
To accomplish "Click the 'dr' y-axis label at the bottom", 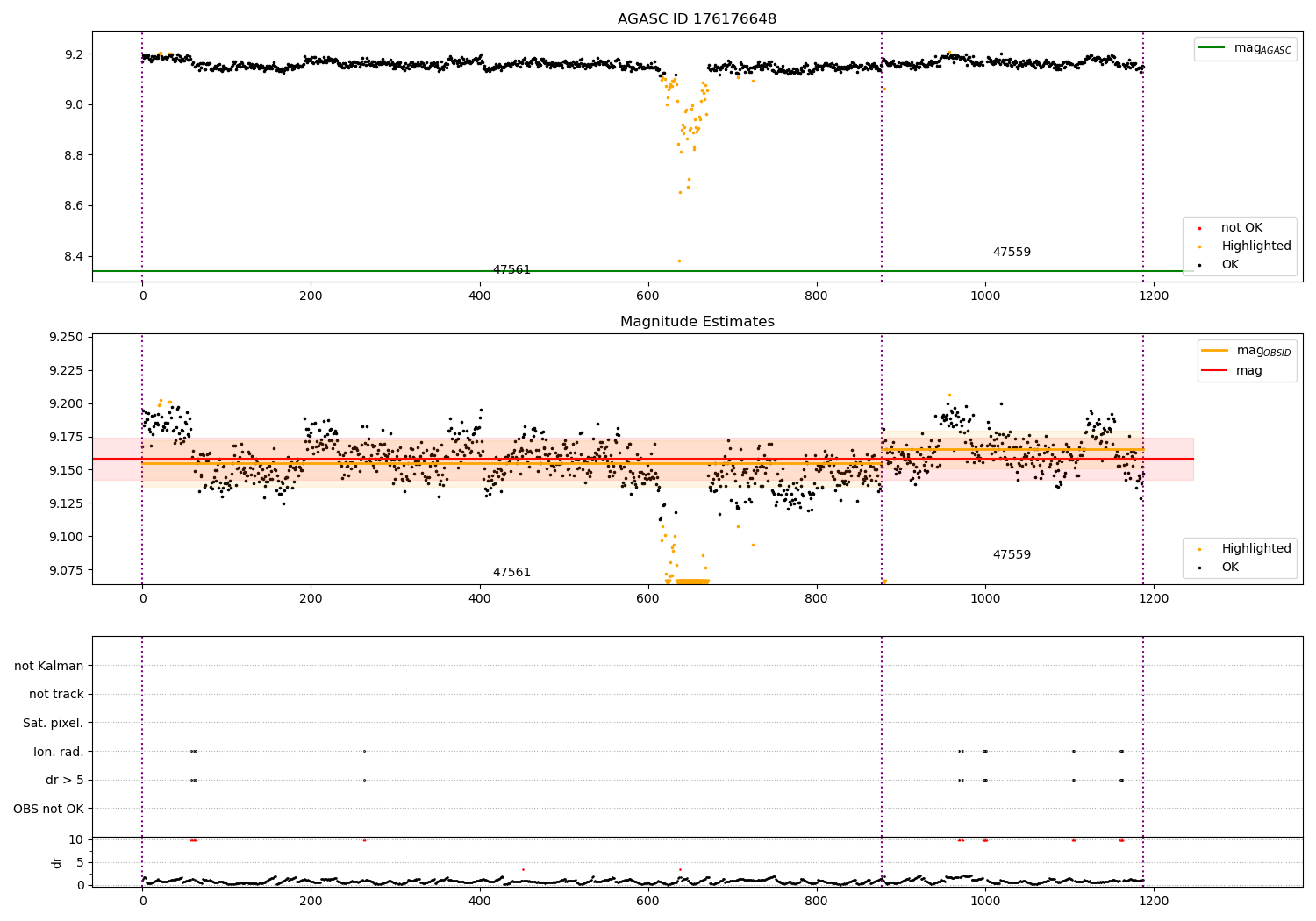I will 57,862.
